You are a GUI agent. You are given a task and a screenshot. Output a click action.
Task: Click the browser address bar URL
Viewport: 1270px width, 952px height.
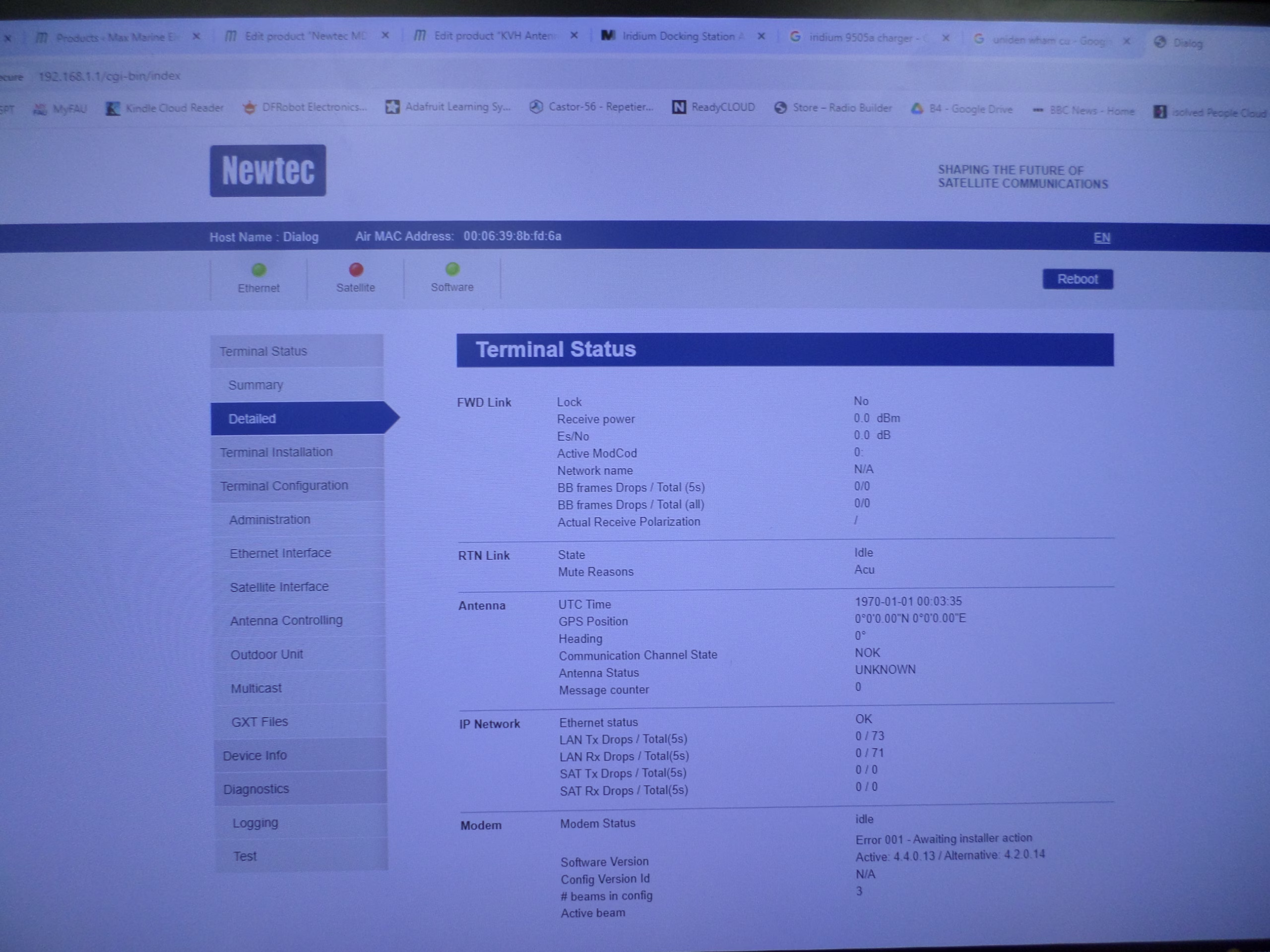coord(109,76)
